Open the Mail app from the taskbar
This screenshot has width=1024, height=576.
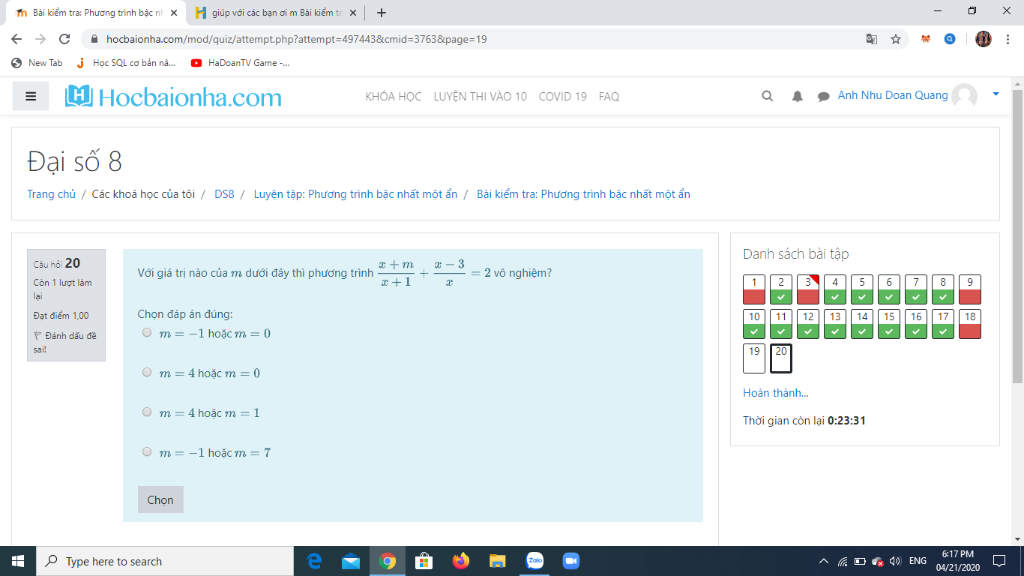(x=351, y=561)
